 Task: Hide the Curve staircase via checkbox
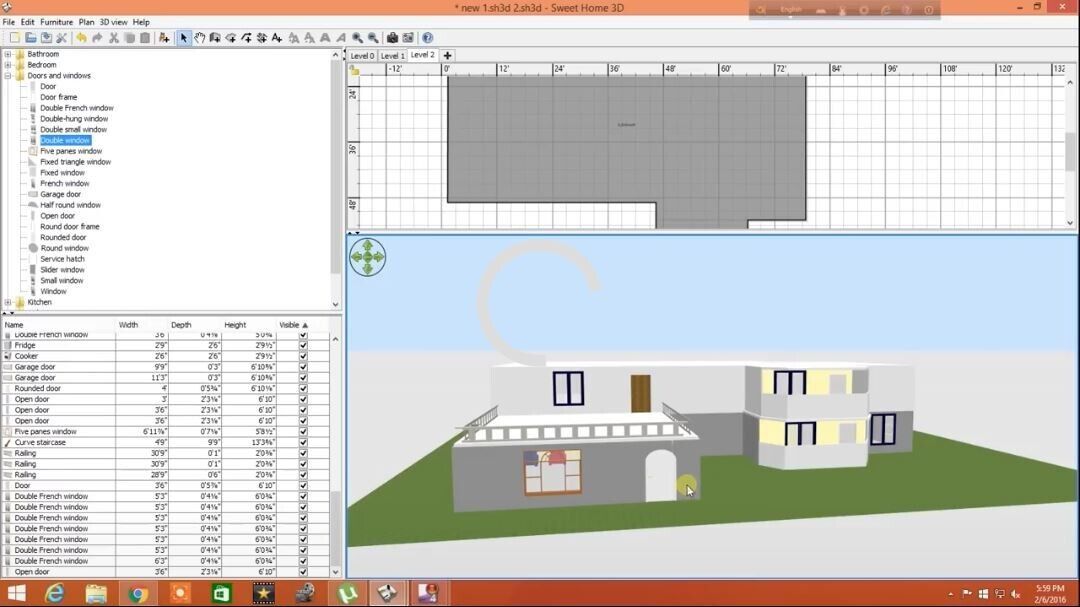point(303,442)
